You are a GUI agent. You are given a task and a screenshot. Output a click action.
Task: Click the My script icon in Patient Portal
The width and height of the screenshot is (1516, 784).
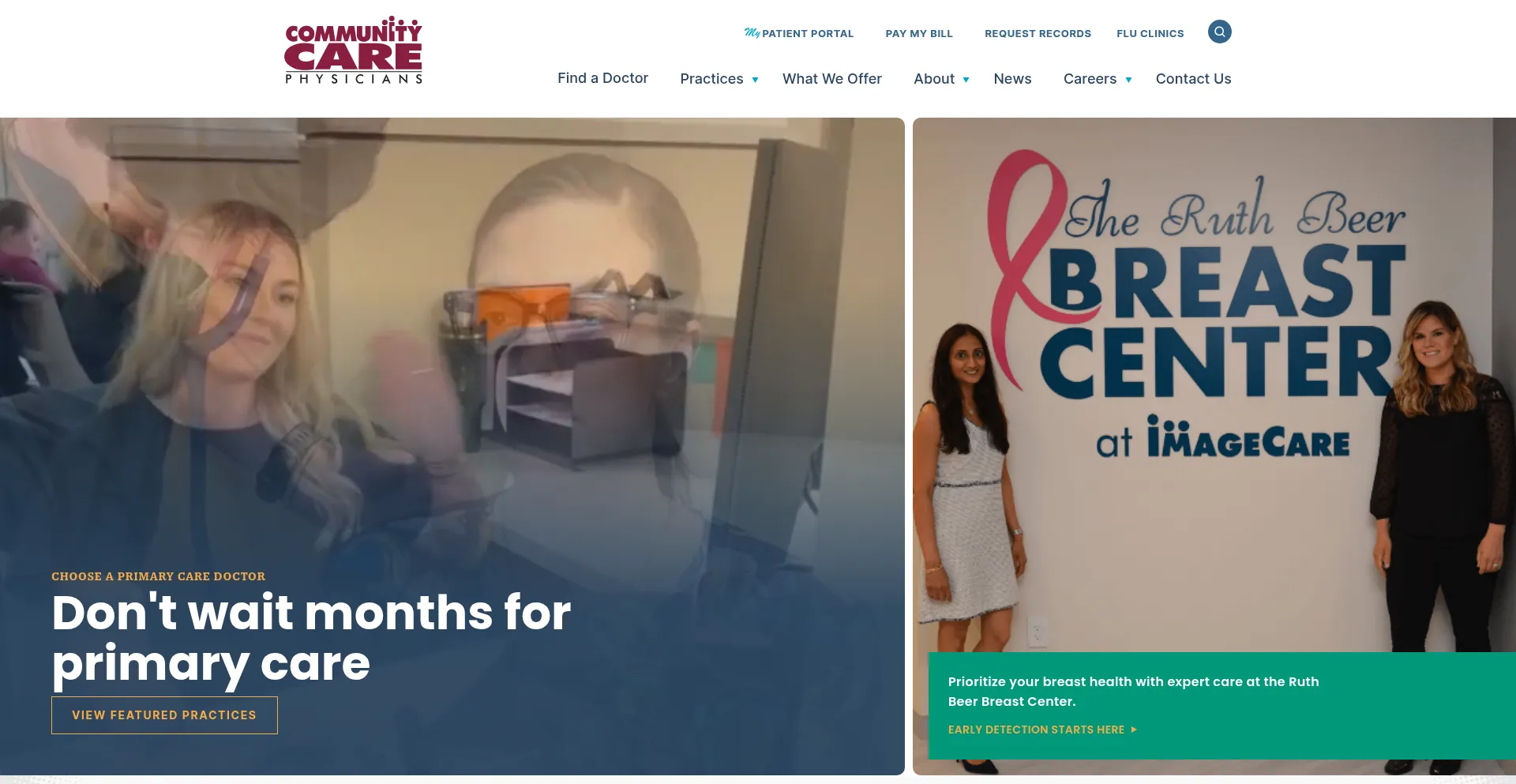pyautogui.click(x=752, y=32)
